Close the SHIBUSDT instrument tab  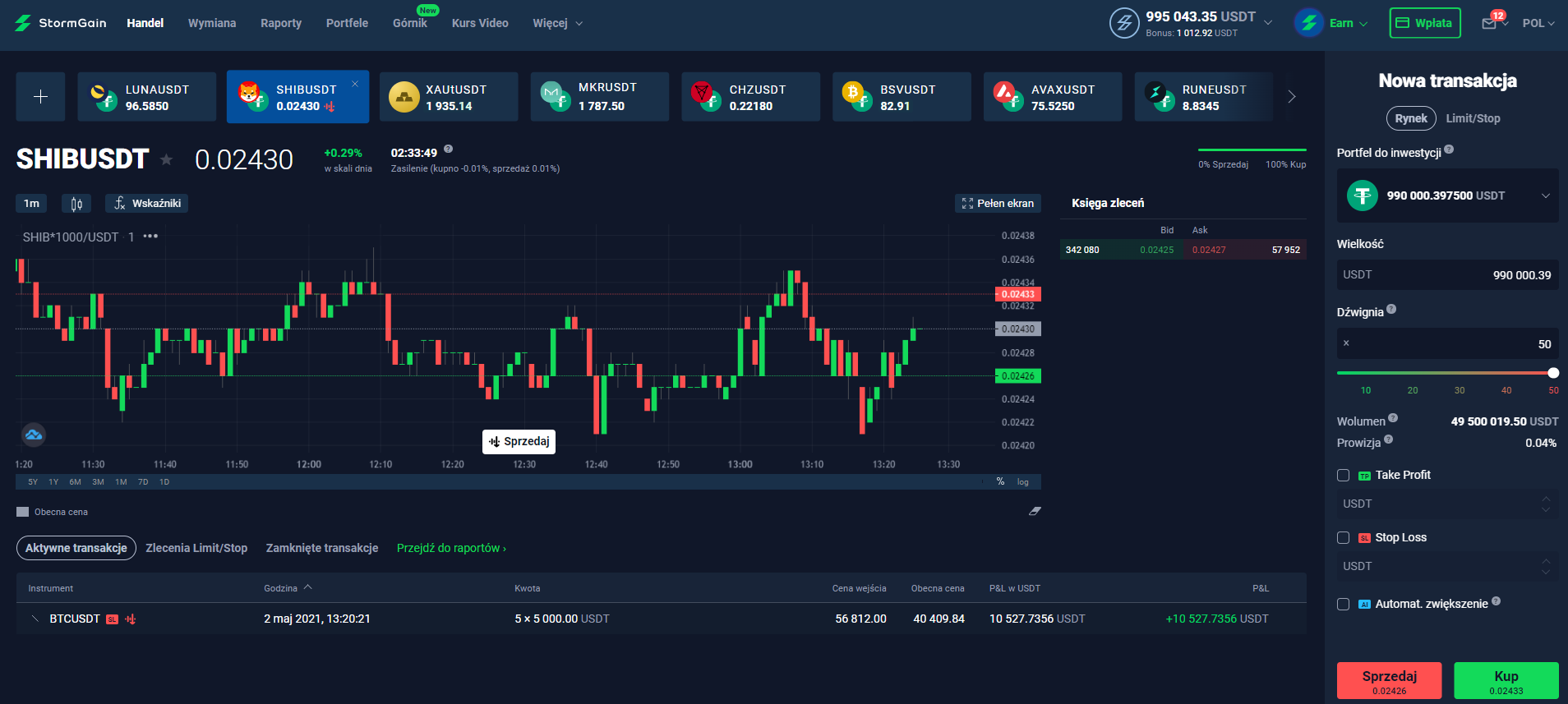tap(355, 84)
